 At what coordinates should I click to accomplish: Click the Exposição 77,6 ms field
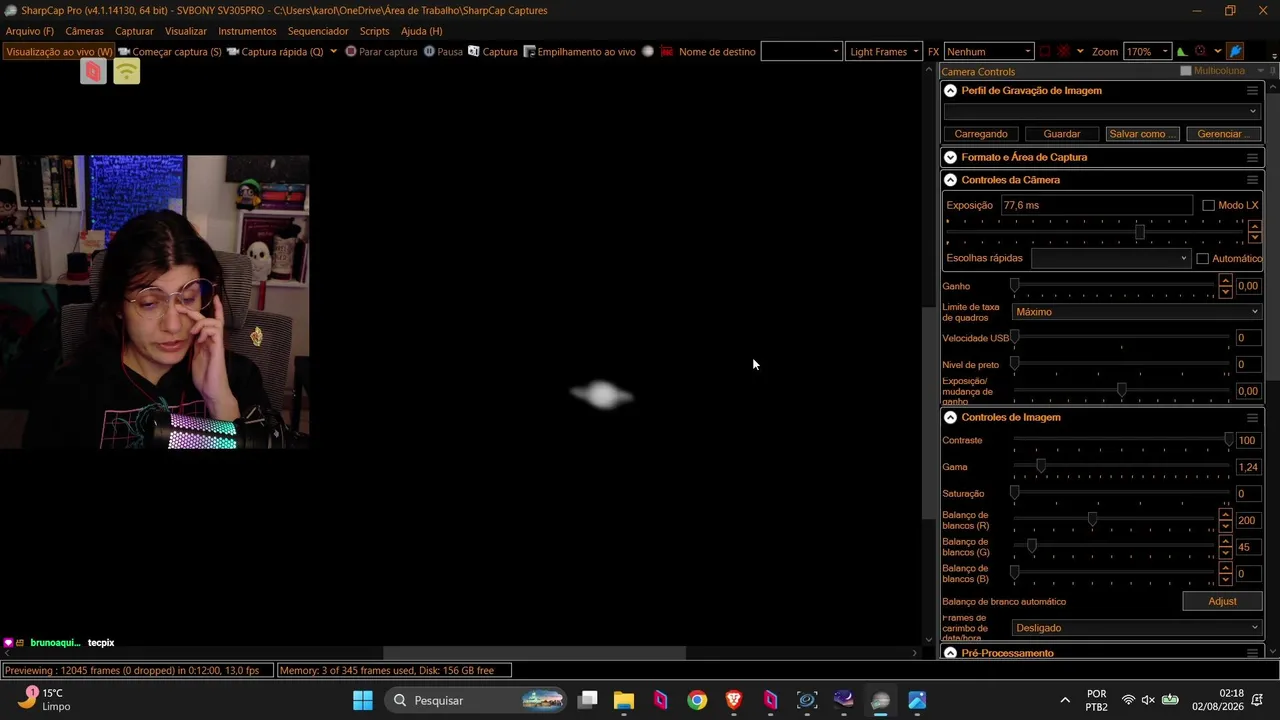[x=1097, y=205]
